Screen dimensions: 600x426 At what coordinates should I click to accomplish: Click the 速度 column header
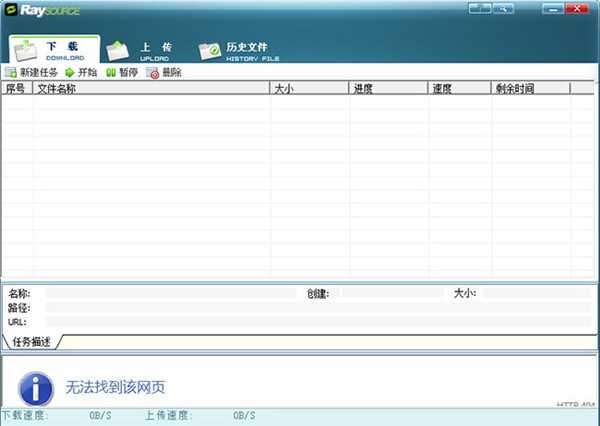[x=460, y=89]
